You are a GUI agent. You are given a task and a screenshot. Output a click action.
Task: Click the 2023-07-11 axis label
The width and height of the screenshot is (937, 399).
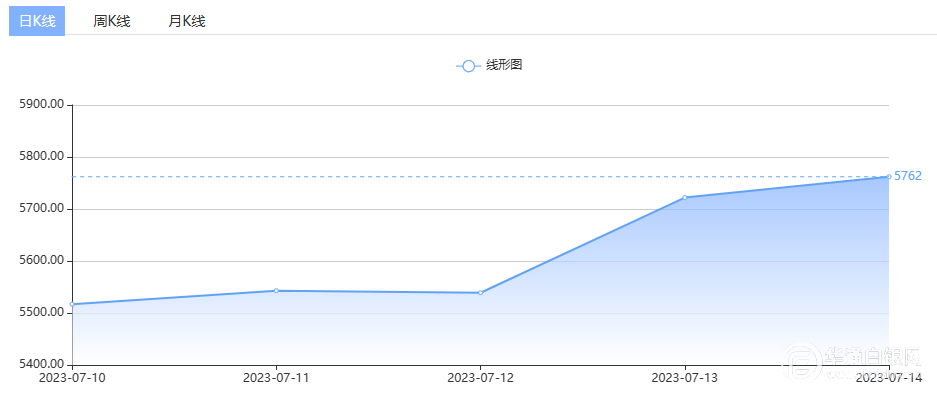(276, 377)
